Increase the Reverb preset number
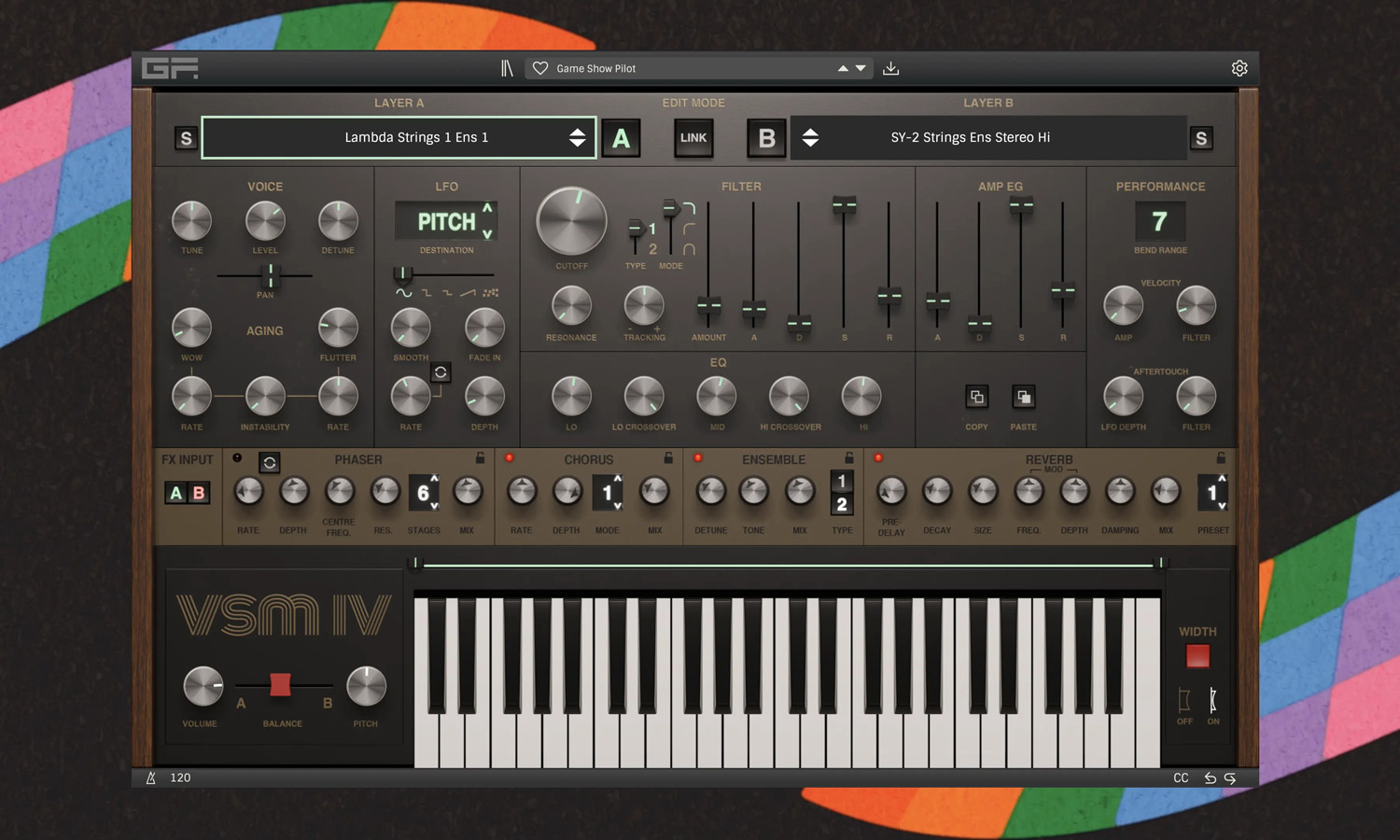The width and height of the screenshot is (1400, 840). coord(1222,479)
